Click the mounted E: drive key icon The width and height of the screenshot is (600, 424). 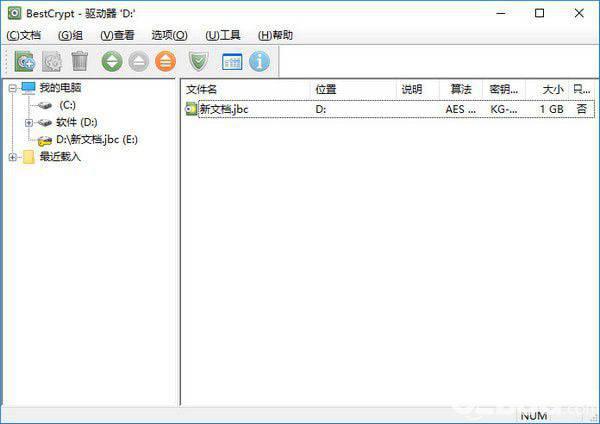(45, 140)
